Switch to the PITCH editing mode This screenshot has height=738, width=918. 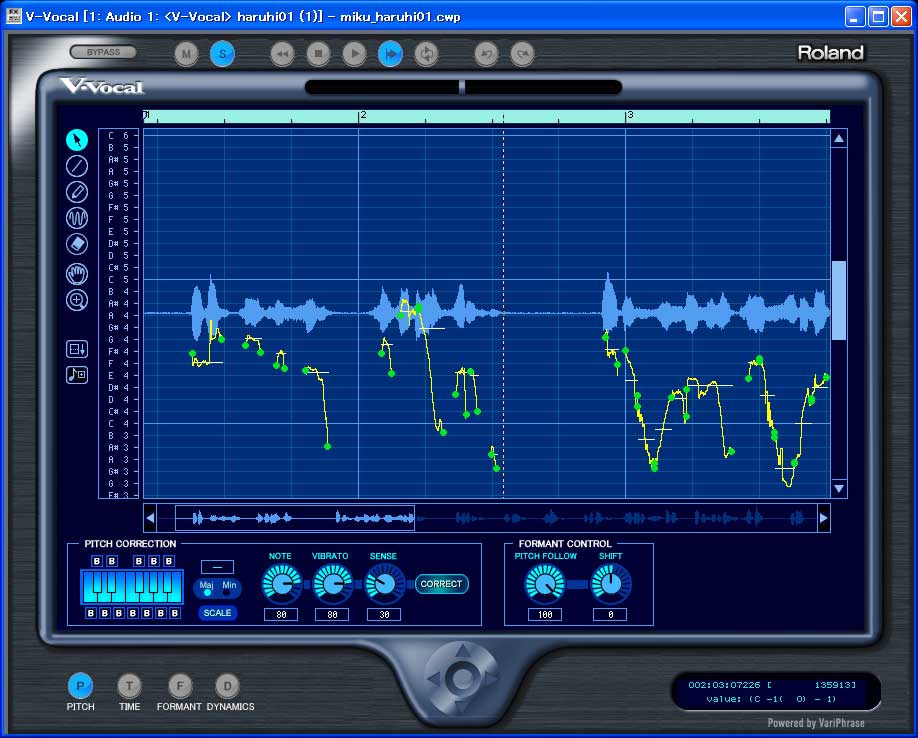(x=80, y=686)
